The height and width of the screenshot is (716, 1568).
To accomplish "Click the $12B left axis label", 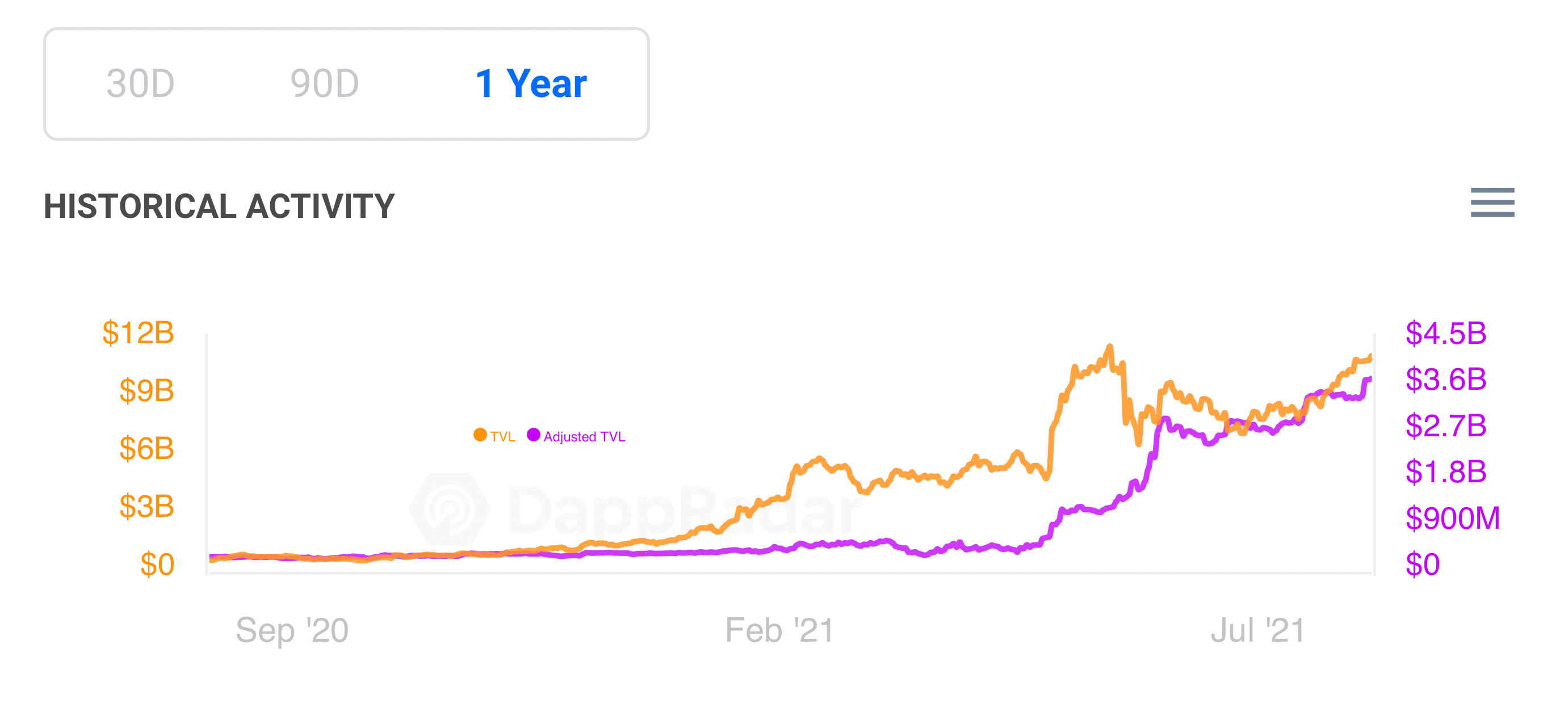I will coord(138,334).
